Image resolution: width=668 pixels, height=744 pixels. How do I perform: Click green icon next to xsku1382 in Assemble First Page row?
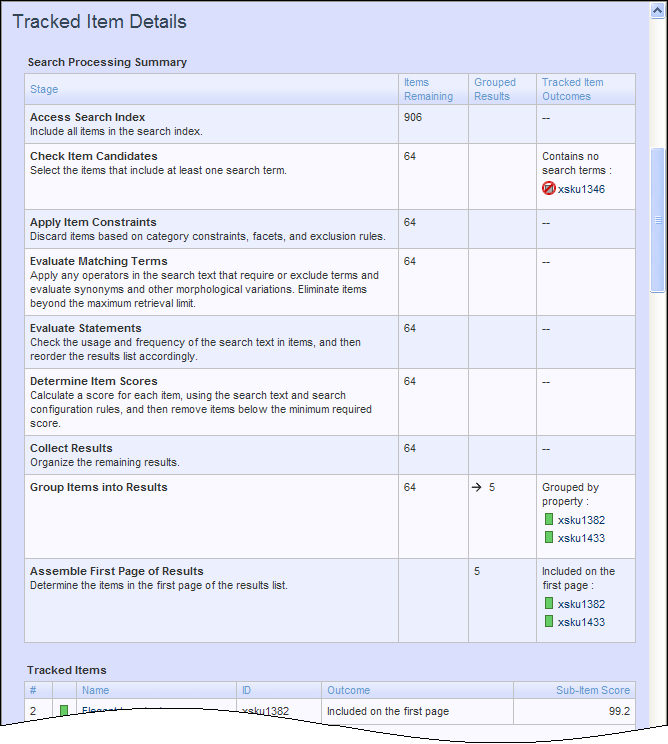[549, 603]
